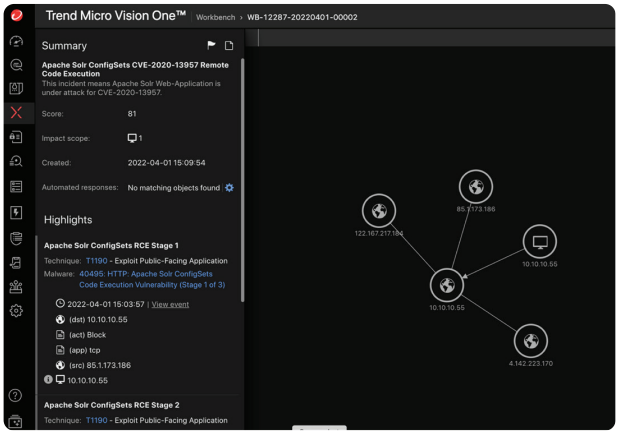Screen dimensions: 618x434
Task: Click the document note icon beside flag
Action: pos(229,46)
